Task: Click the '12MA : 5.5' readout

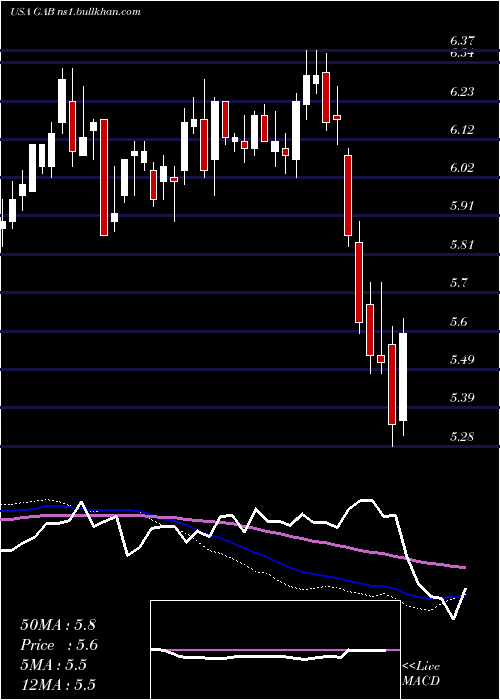Action: pos(58,685)
